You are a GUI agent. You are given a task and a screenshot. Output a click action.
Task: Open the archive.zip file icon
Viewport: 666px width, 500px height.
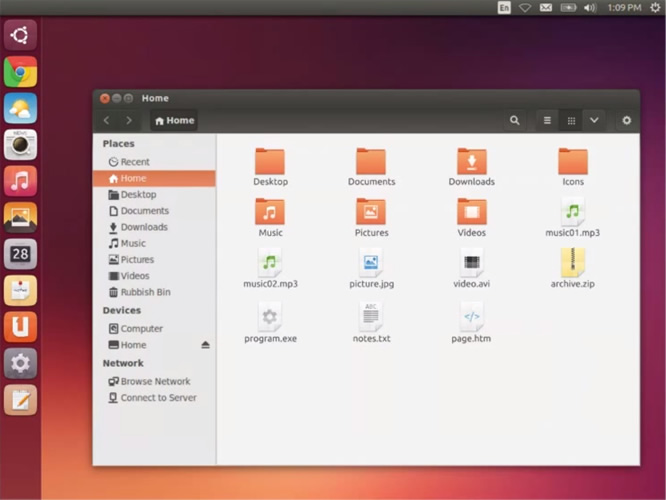tap(573, 263)
